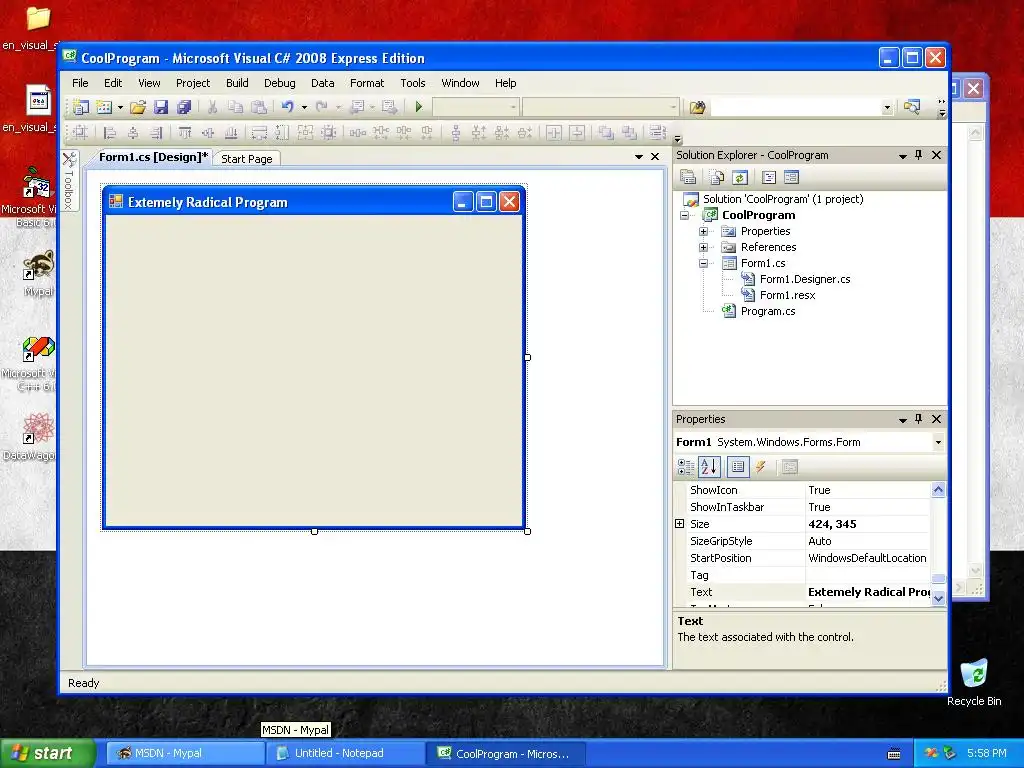
Task: Expand the Size property row
Action: [679, 524]
